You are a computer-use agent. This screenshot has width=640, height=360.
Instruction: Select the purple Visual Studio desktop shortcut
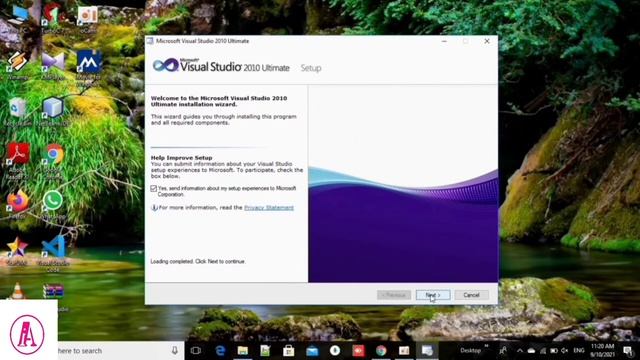[x=53, y=65]
